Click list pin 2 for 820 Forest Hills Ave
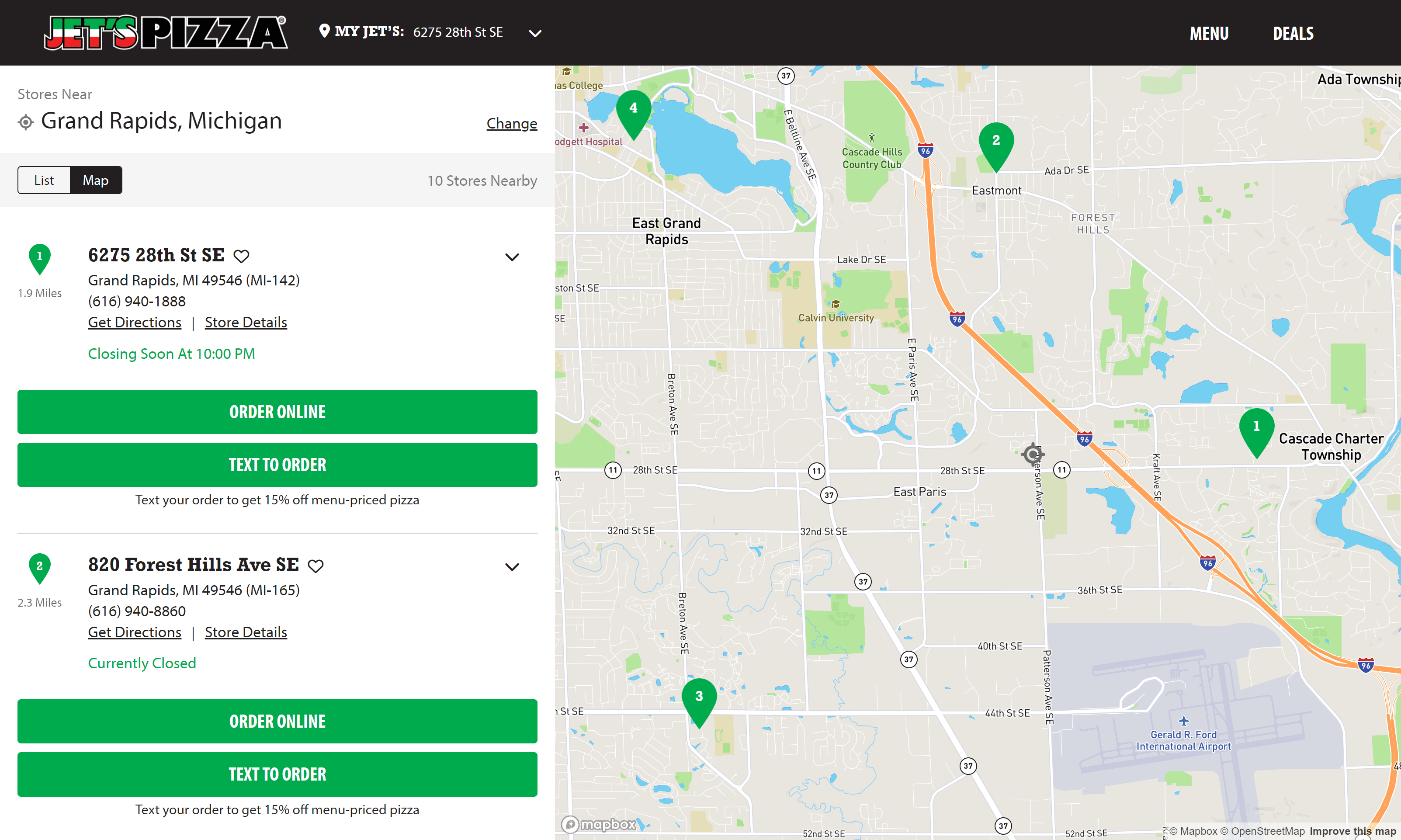 tap(40, 568)
